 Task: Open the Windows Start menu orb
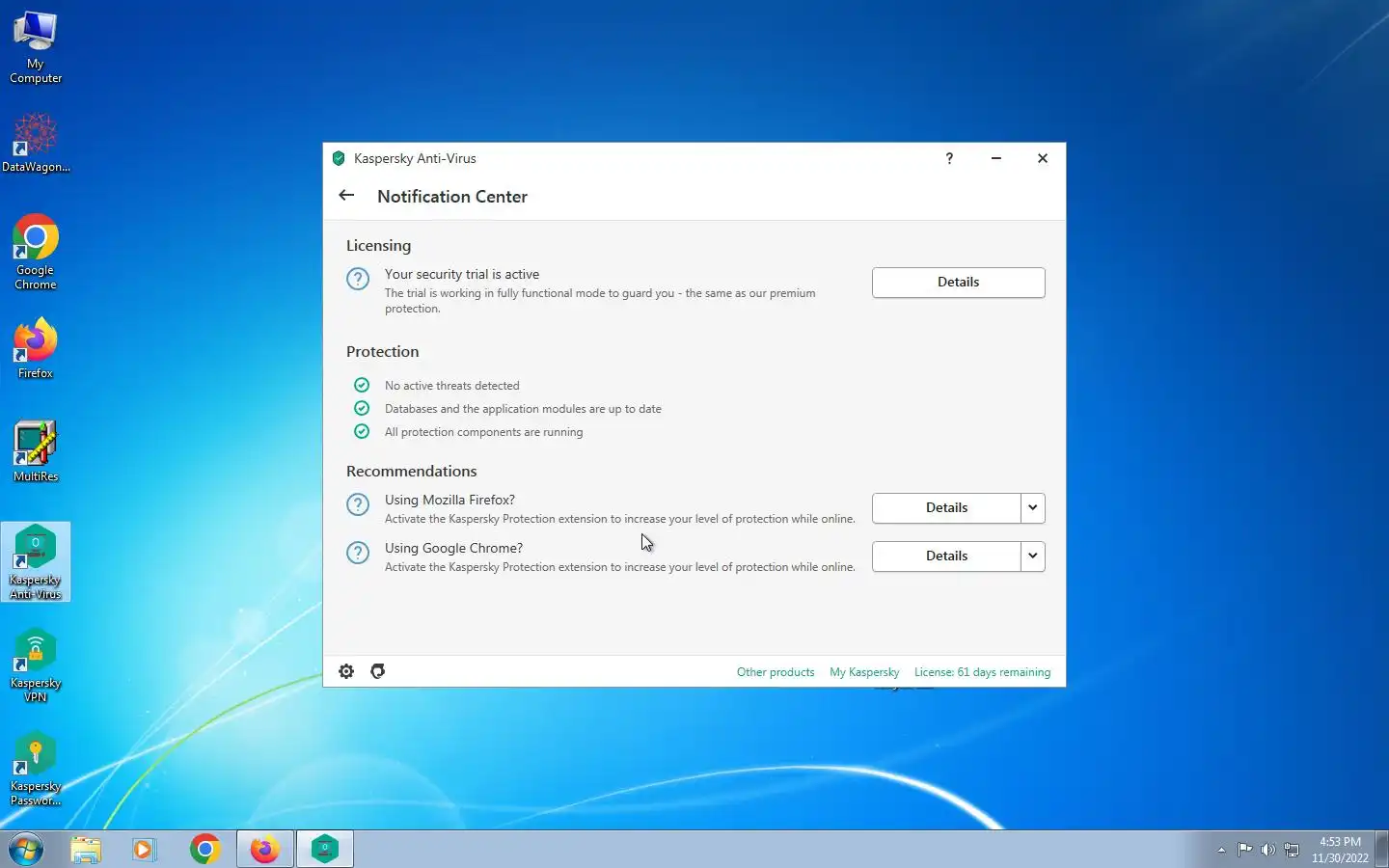click(26, 850)
